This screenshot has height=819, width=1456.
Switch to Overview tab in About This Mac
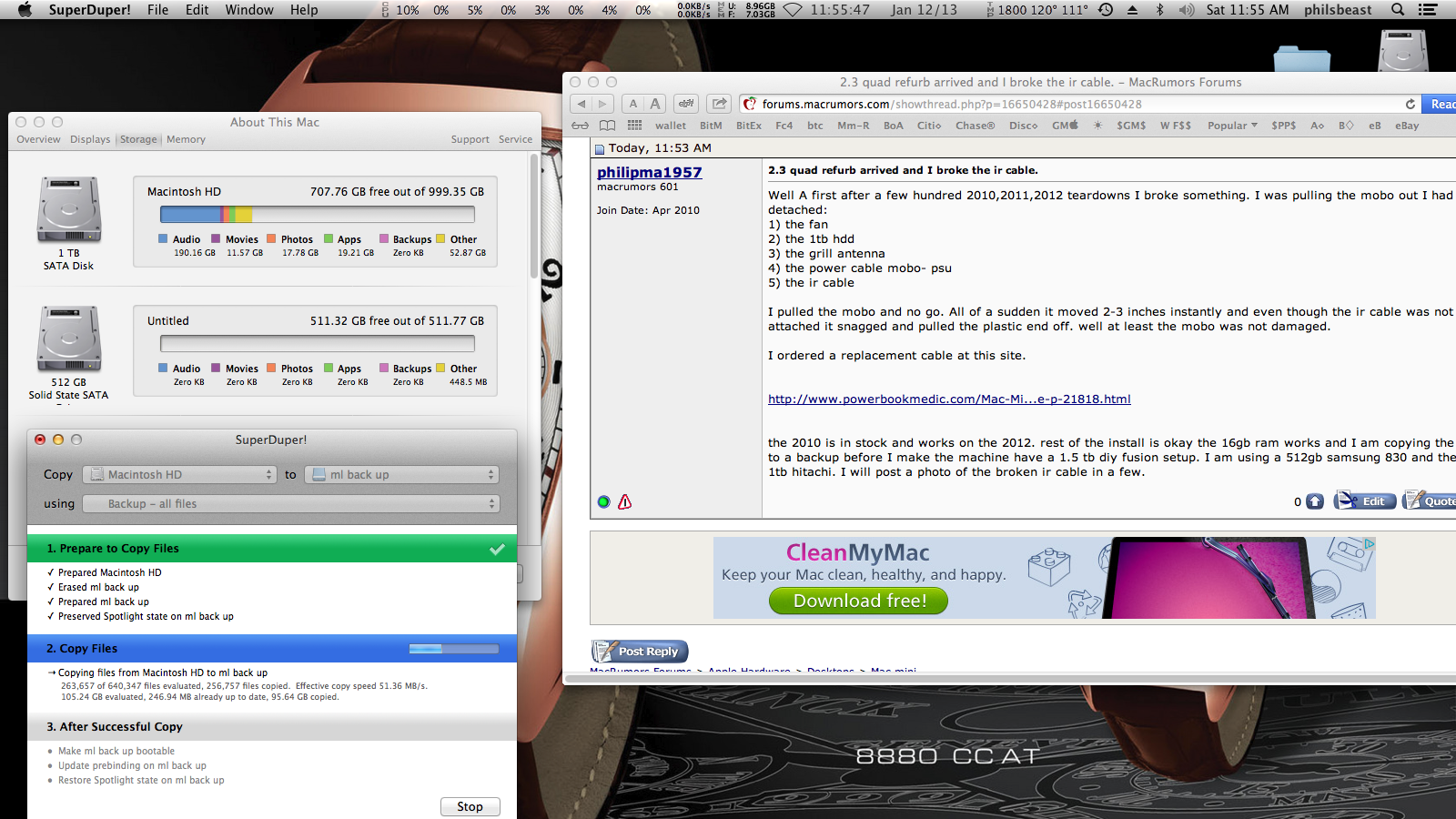point(38,139)
